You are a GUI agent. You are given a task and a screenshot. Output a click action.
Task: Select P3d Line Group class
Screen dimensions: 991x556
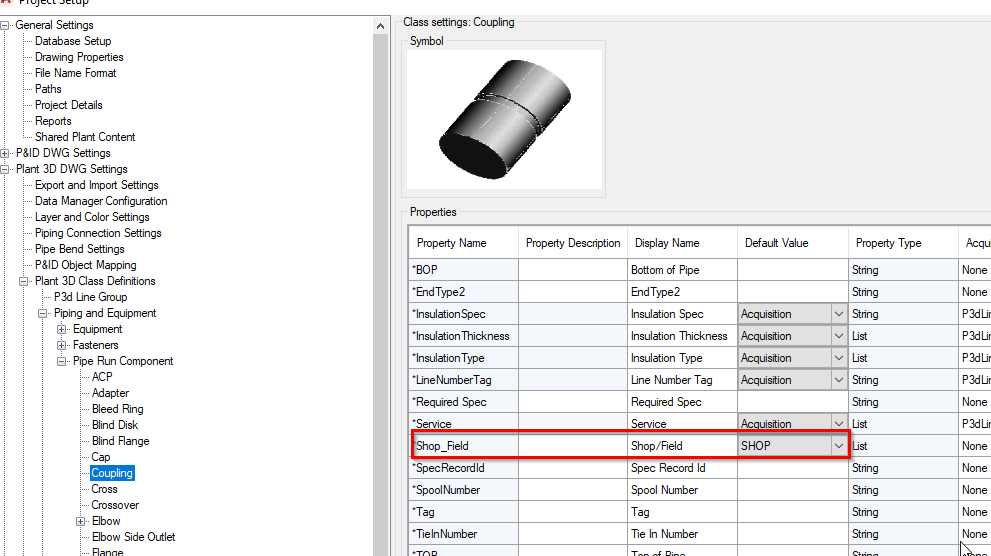click(90, 297)
